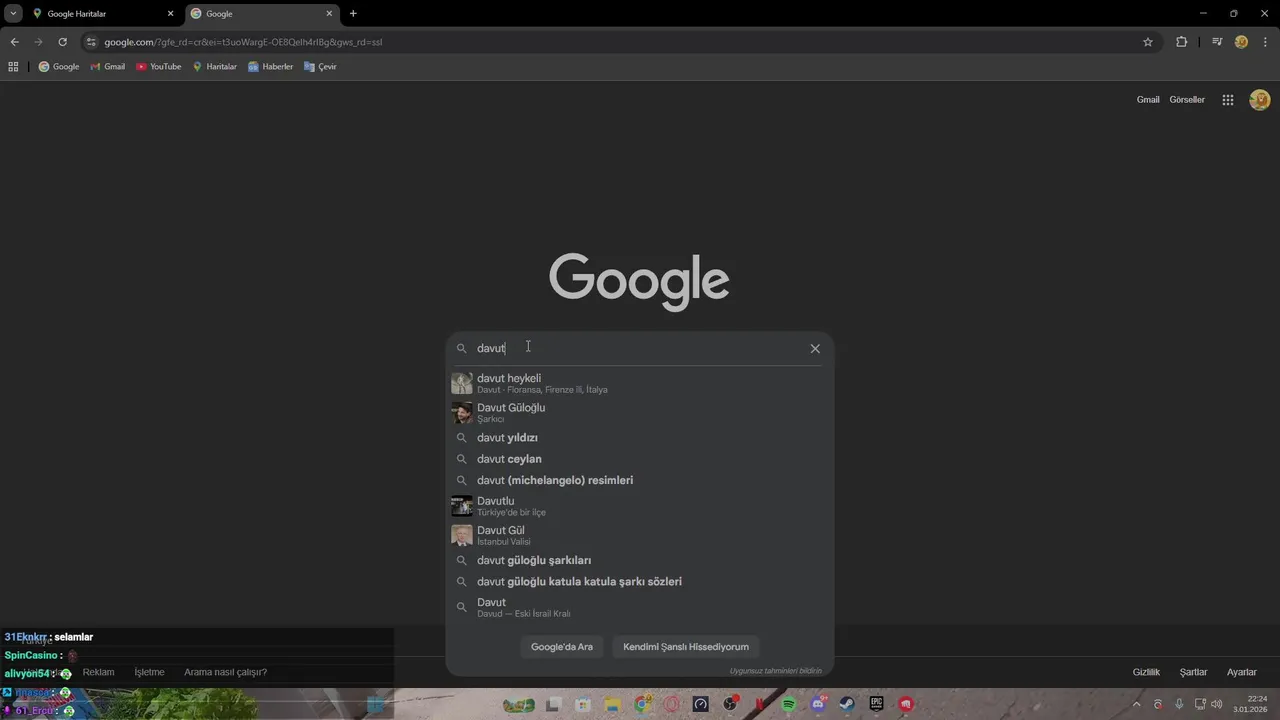Screen dimensions: 1280x720
Task: Open the Ayarlar footer menu
Action: pos(1242,672)
